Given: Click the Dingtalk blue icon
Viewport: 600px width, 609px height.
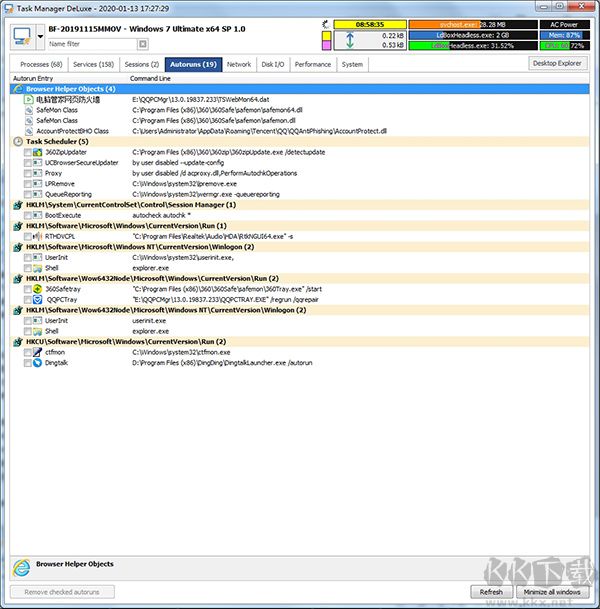Looking at the screenshot, I should (37, 363).
